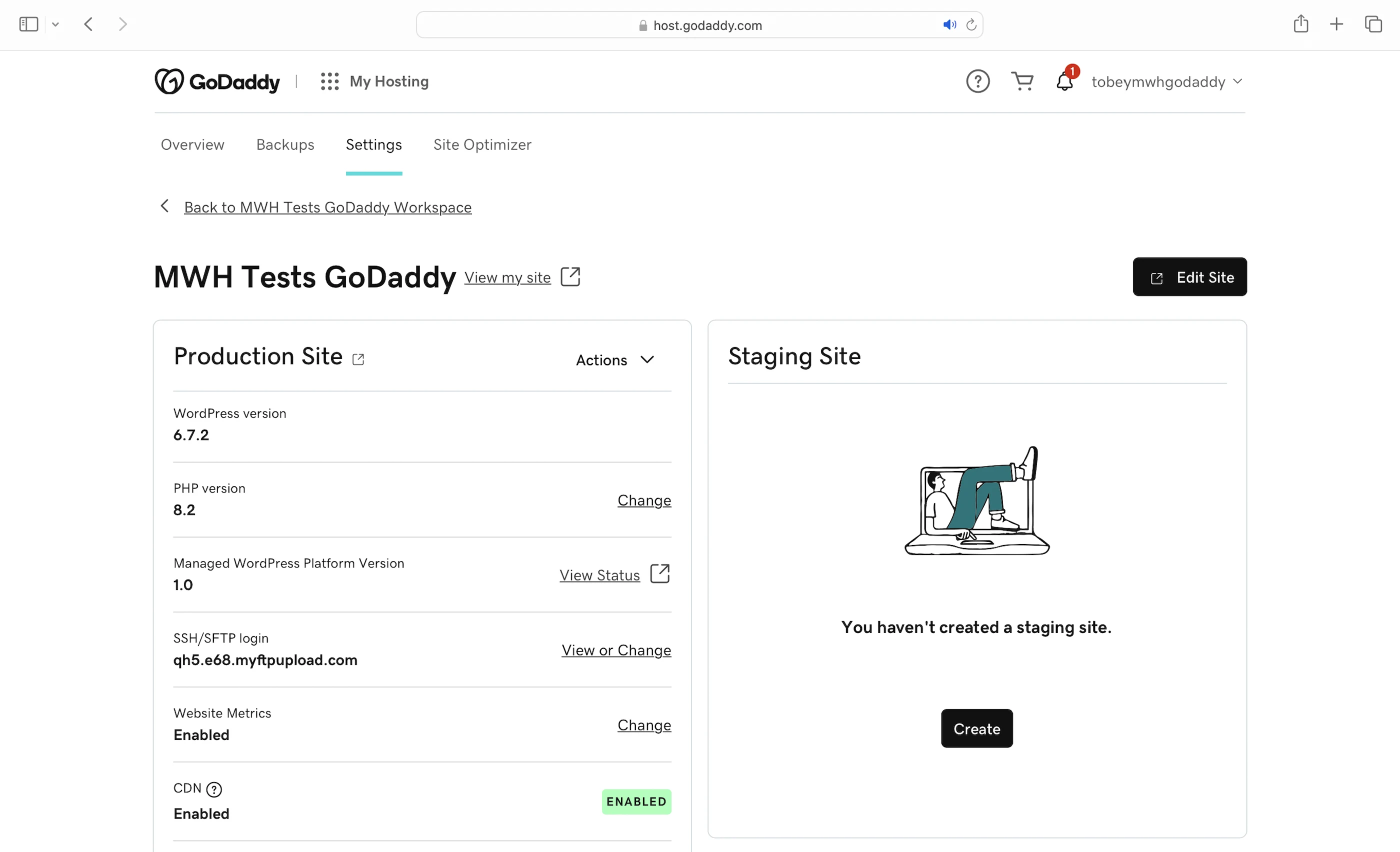Click the ENABLED CDN status badge
The height and width of the screenshot is (852, 1400).
coord(636,801)
